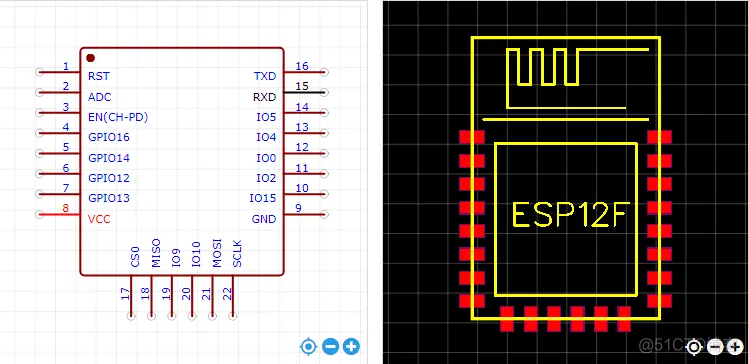Click the IO0 pin label
Image resolution: width=748 pixels, height=364 pixels.
pyautogui.click(x=266, y=158)
